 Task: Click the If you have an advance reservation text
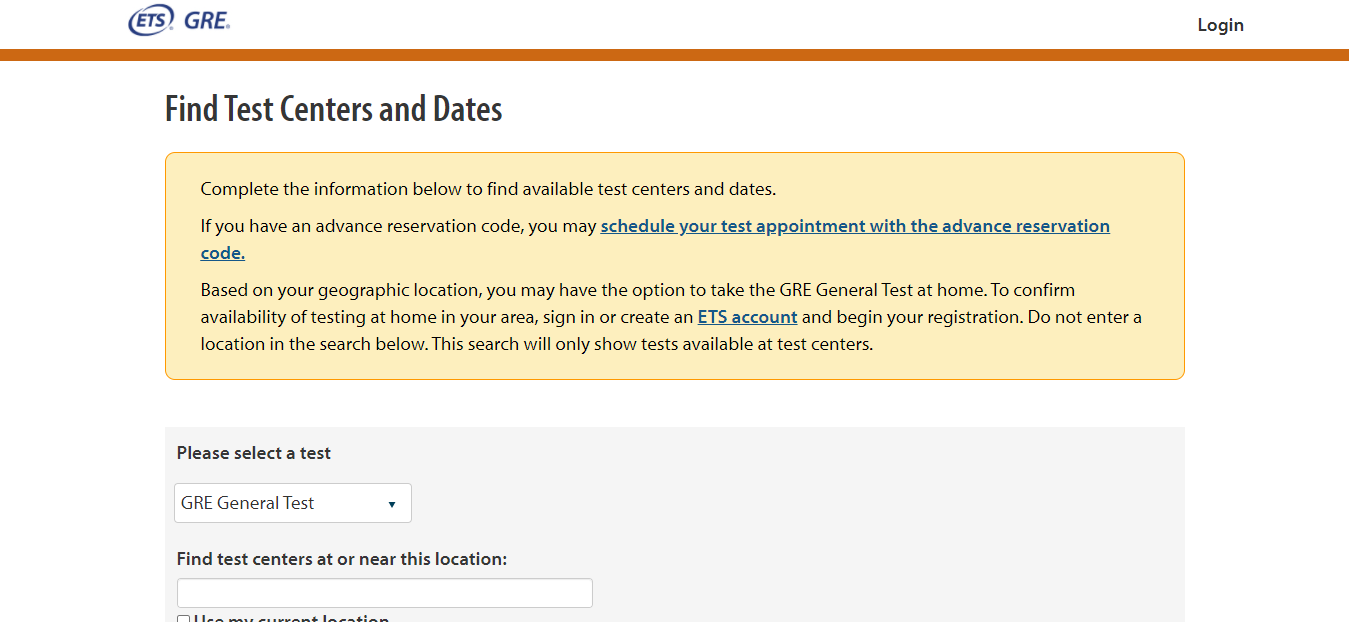[398, 226]
